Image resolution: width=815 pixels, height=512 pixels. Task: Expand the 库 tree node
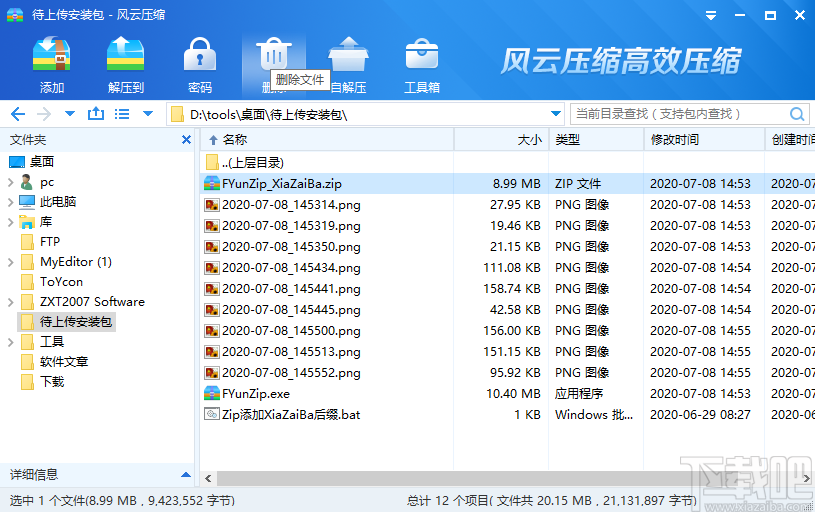click(10, 222)
